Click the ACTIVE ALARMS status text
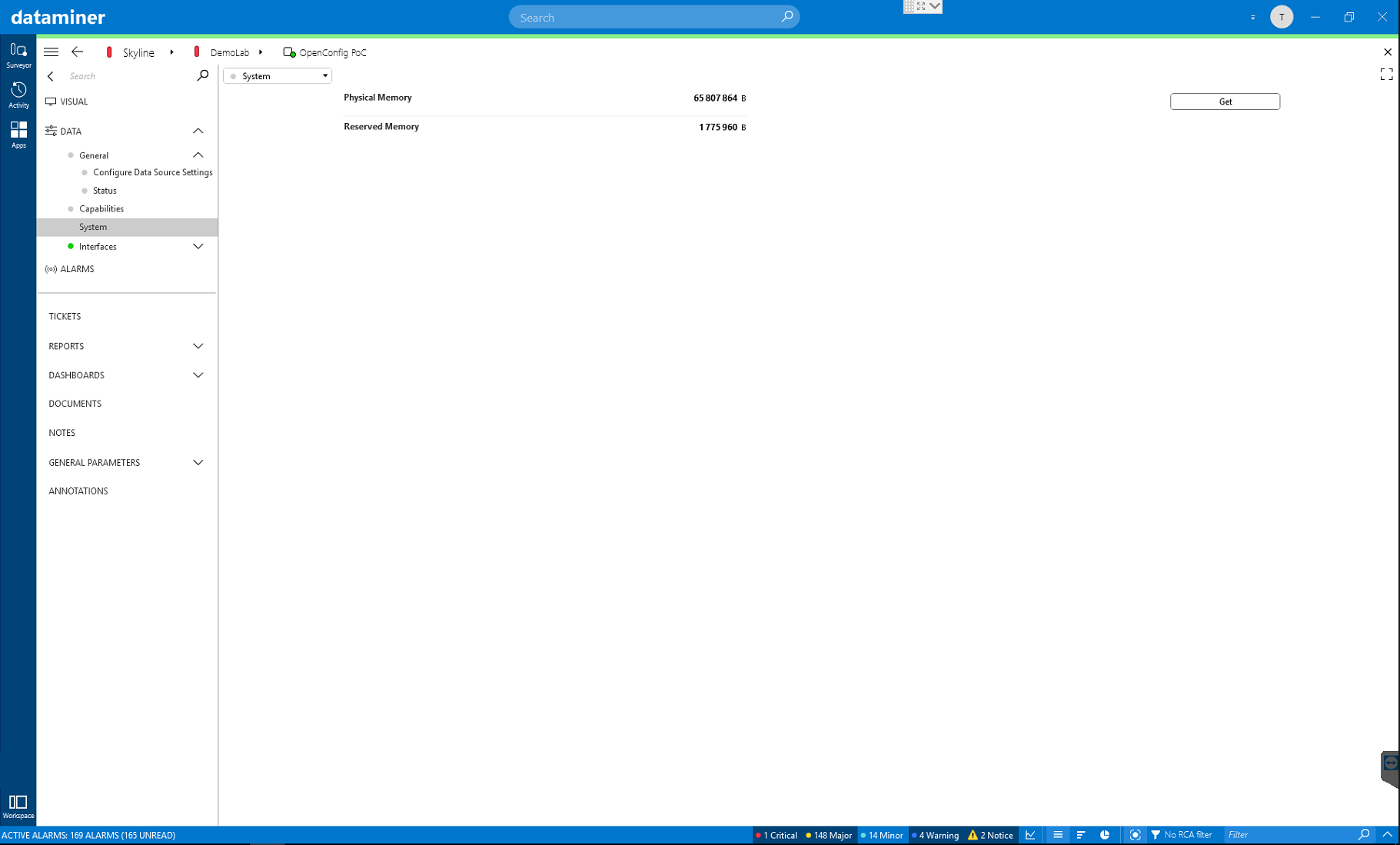This screenshot has width=1400, height=845. (88, 835)
